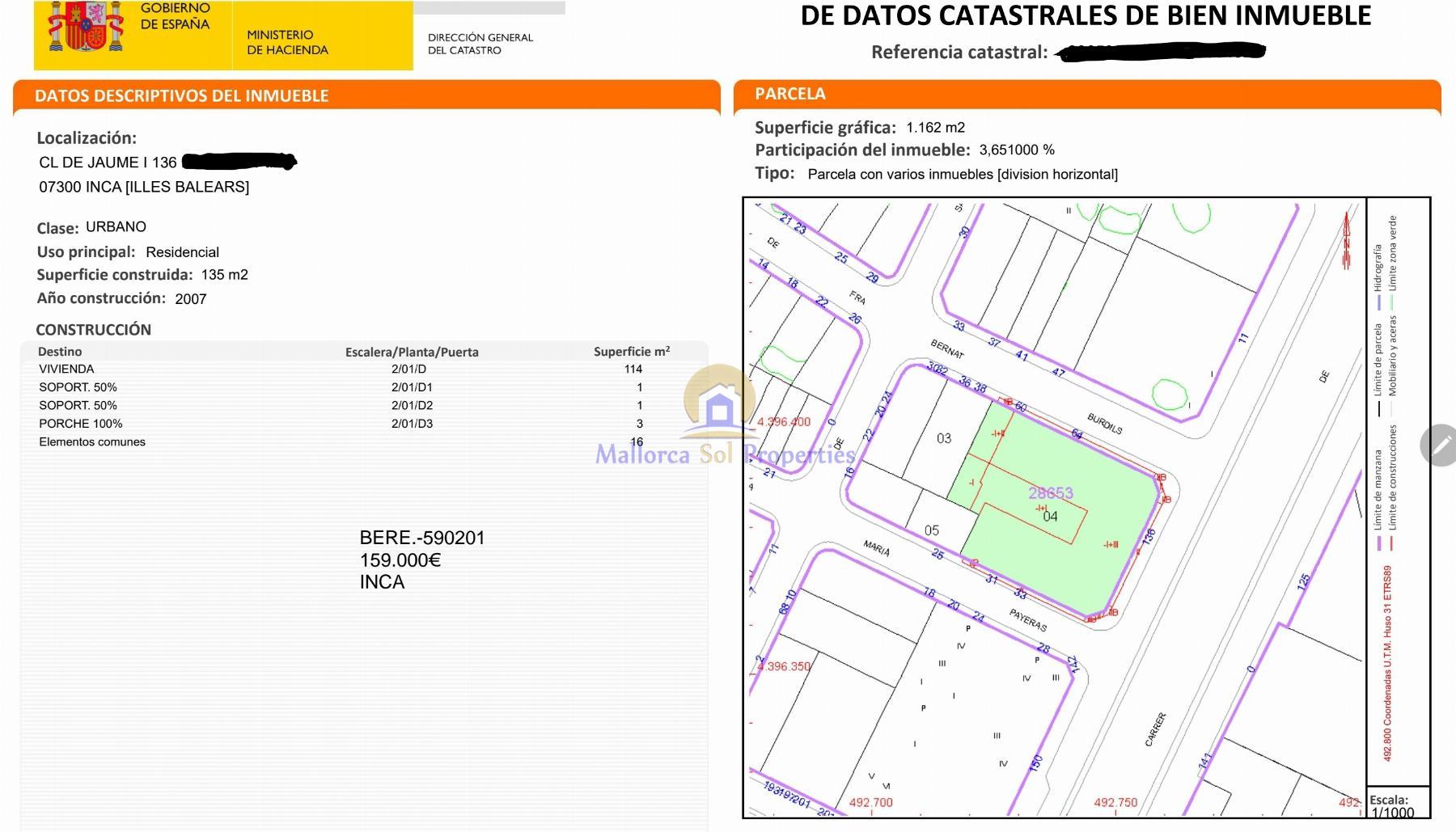Click the 'Hidrografía' legend entry

[1378, 277]
